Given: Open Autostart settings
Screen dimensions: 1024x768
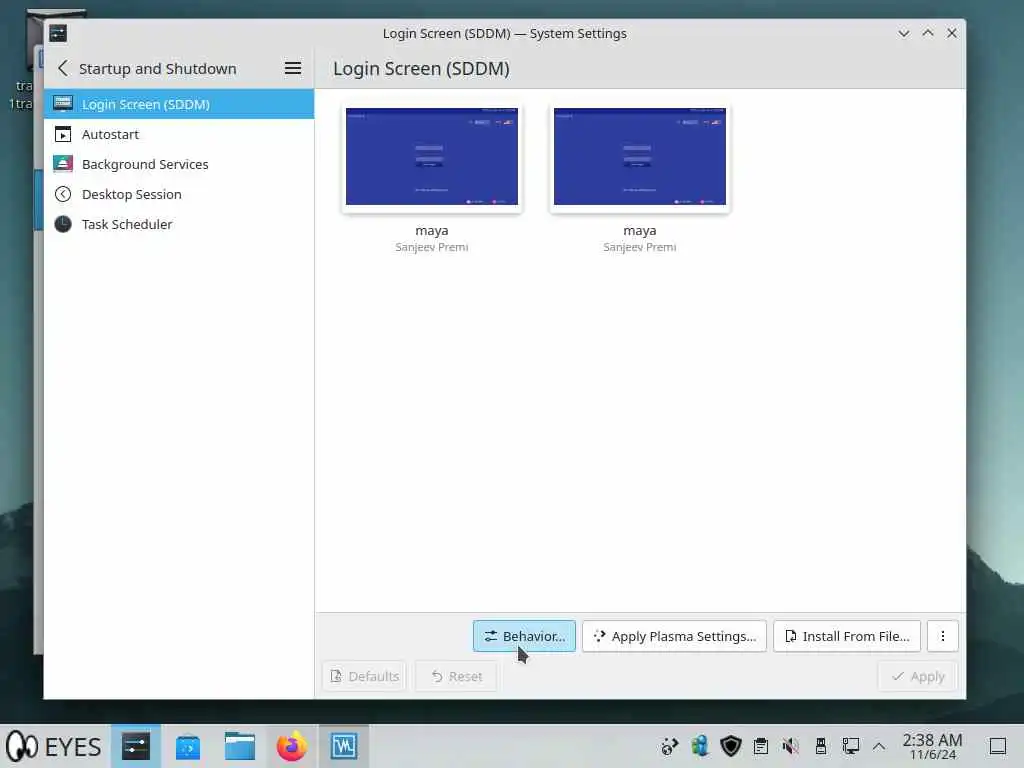Looking at the screenshot, I should (178, 134).
